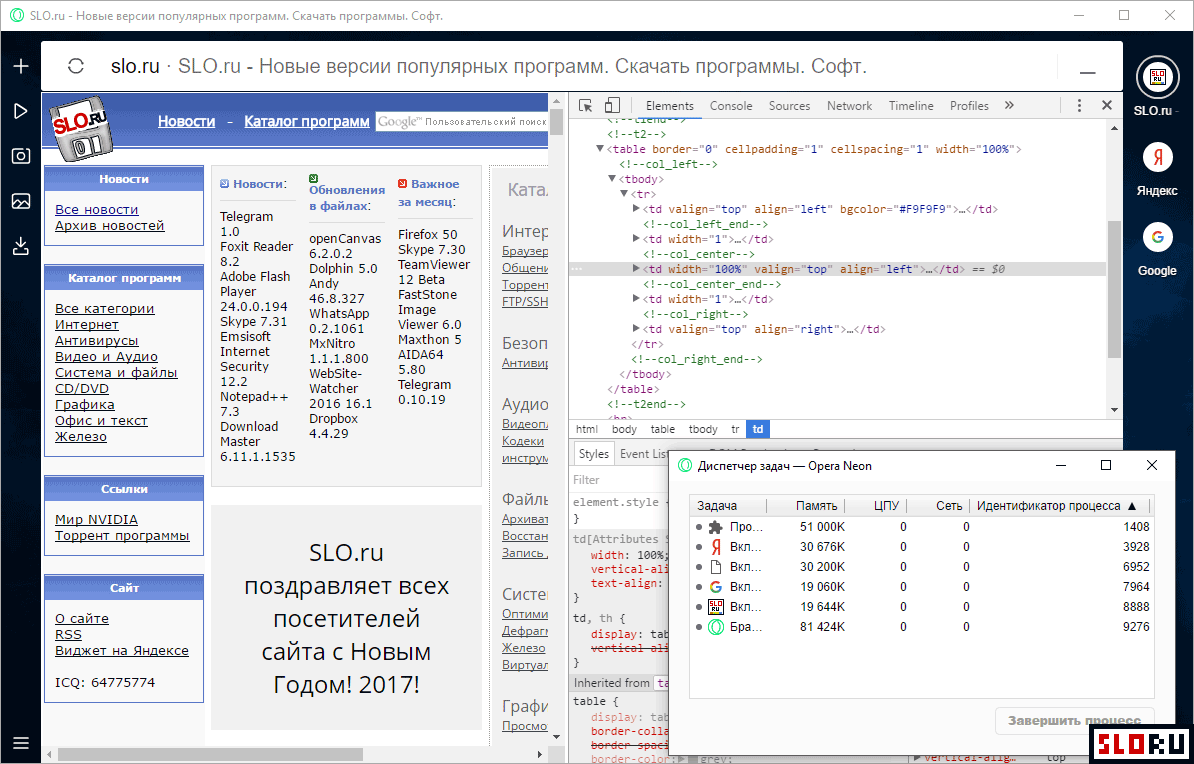This screenshot has width=1194, height=764.
Task: Select the Yandex tab process icon in task manager
Action: click(x=715, y=547)
